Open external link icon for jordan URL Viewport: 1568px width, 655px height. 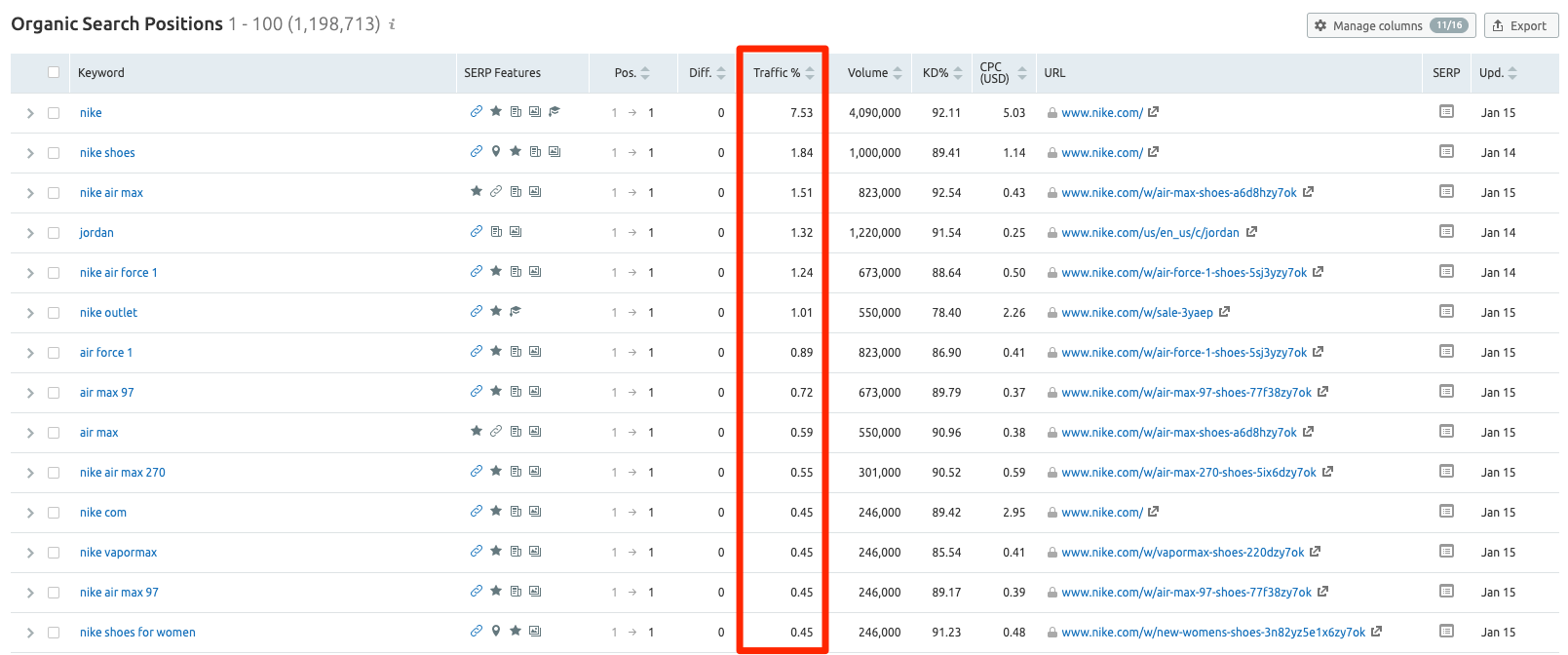[1251, 232]
